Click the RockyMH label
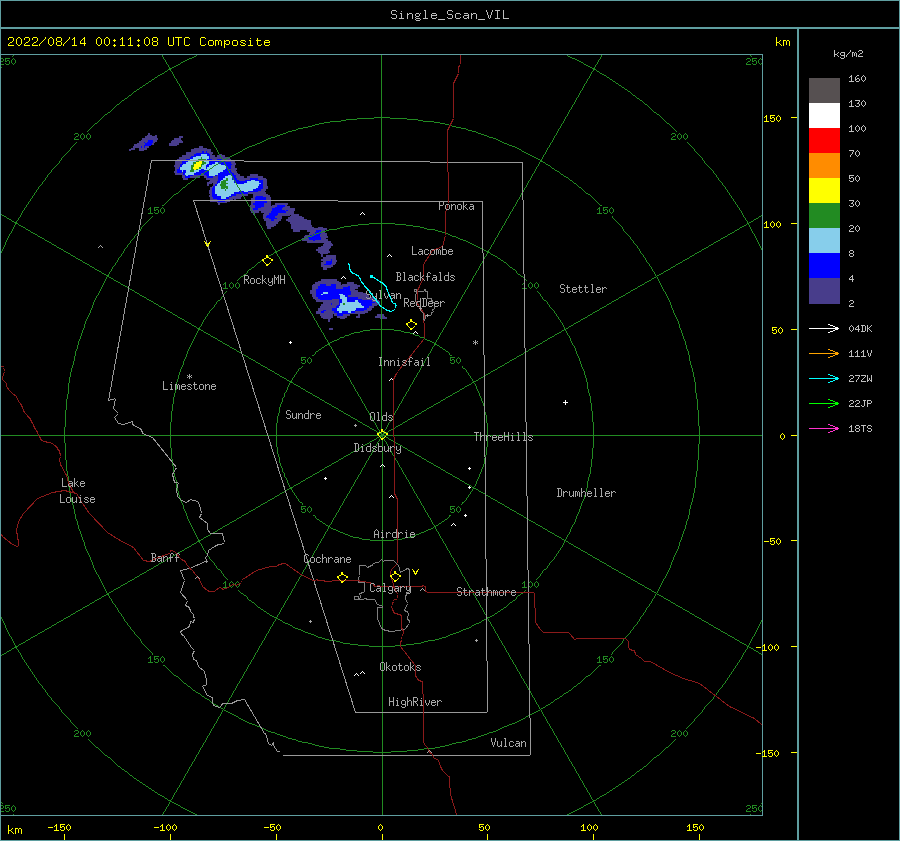The width and height of the screenshot is (900, 841). pos(264,280)
